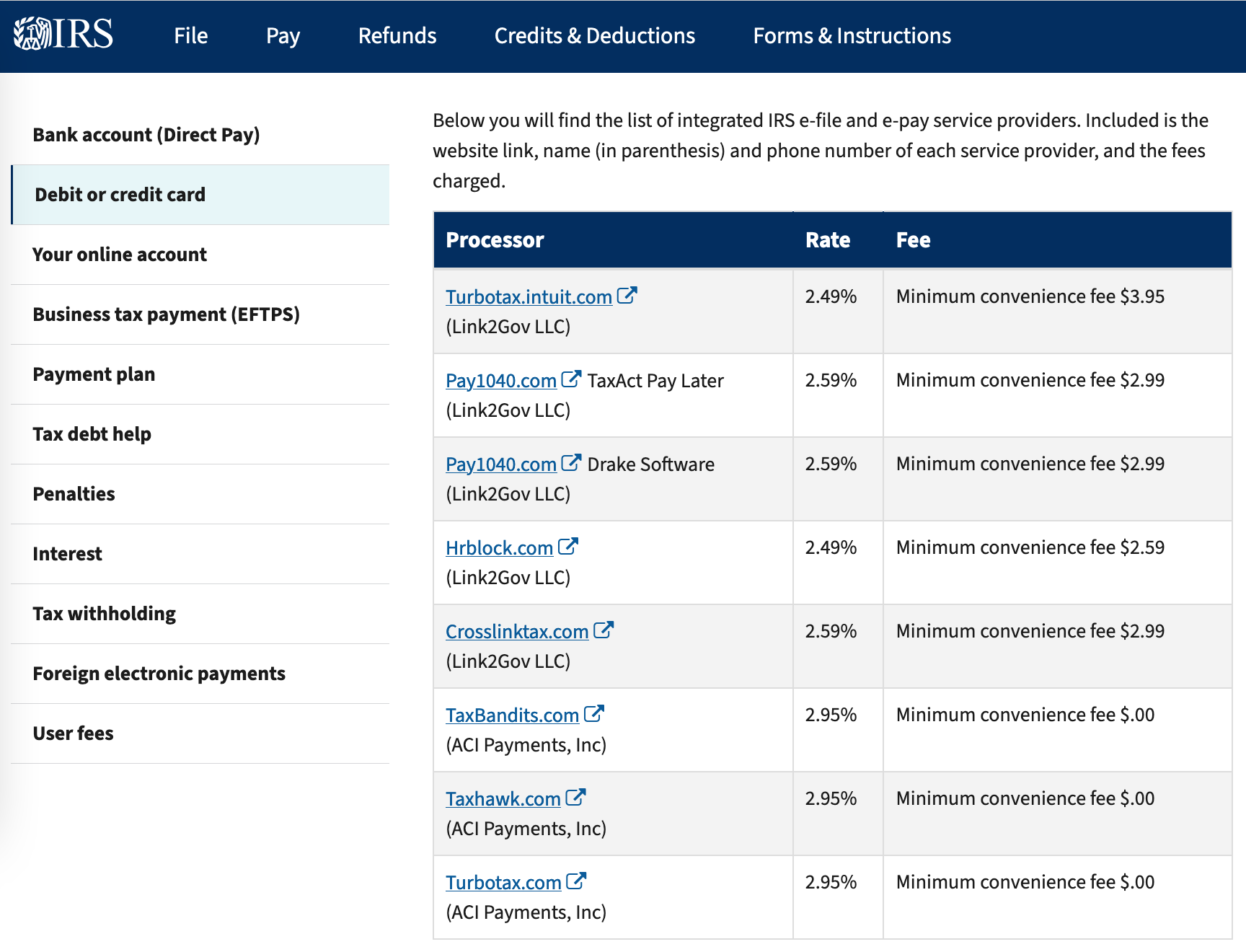Open the File menu in the header
Image resolution: width=1246 pixels, height=952 pixels.
190,36
